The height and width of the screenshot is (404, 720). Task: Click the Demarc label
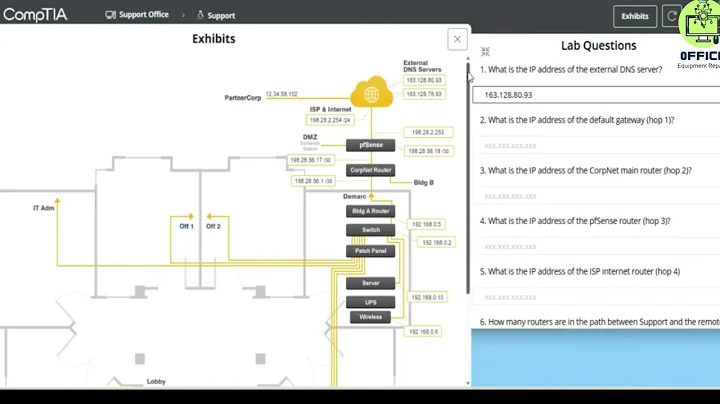[x=354, y=196]
